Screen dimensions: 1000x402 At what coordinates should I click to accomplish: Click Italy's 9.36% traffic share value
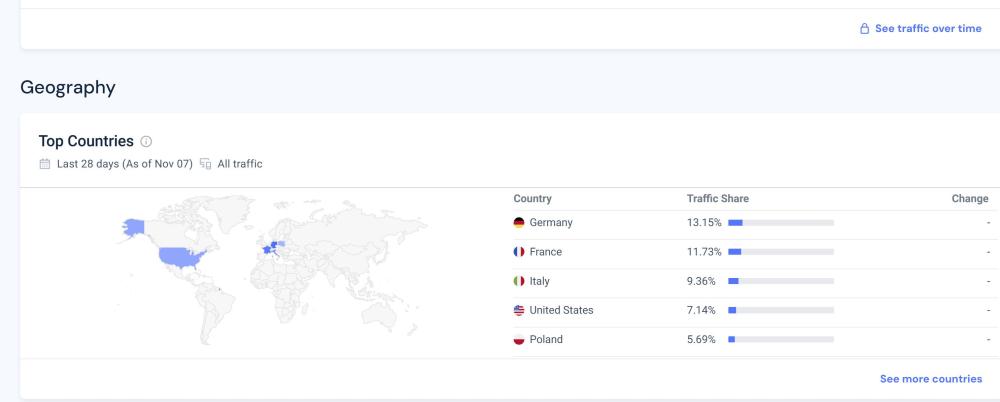(x=703, y=281)
